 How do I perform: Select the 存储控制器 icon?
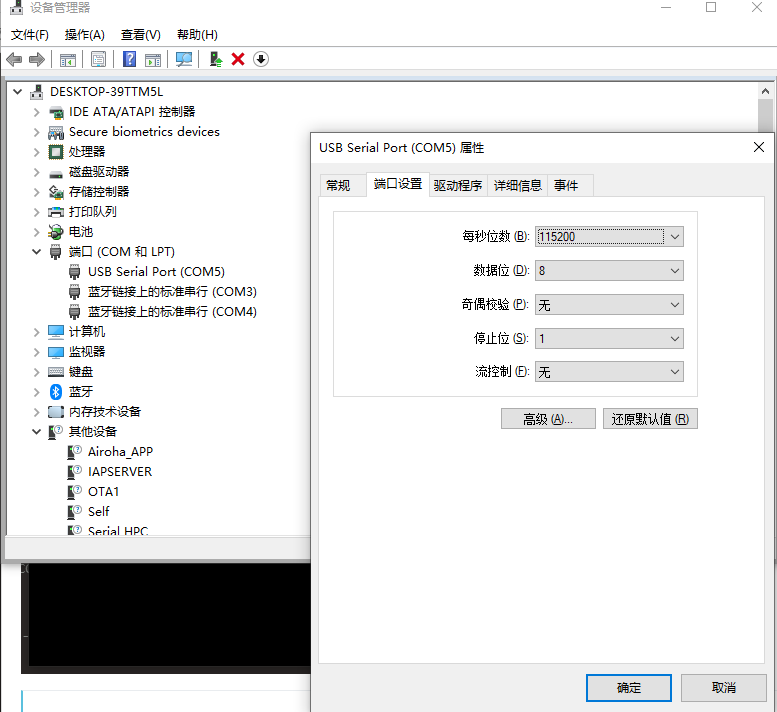(56, 192)
